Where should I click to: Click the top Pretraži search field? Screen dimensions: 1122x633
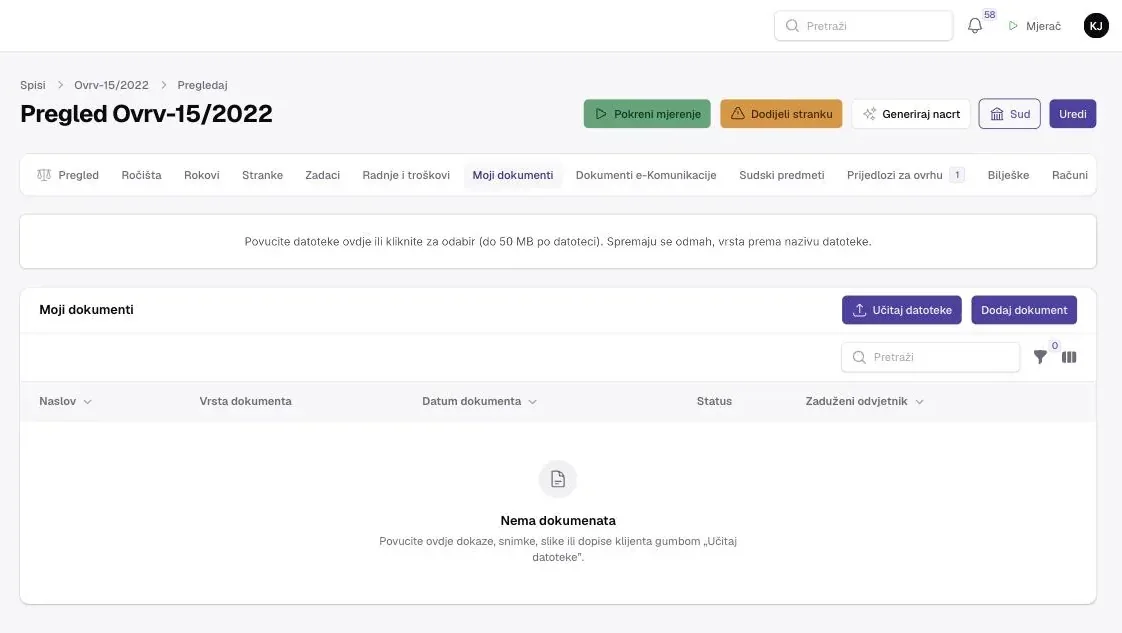[x=864, y=26]
